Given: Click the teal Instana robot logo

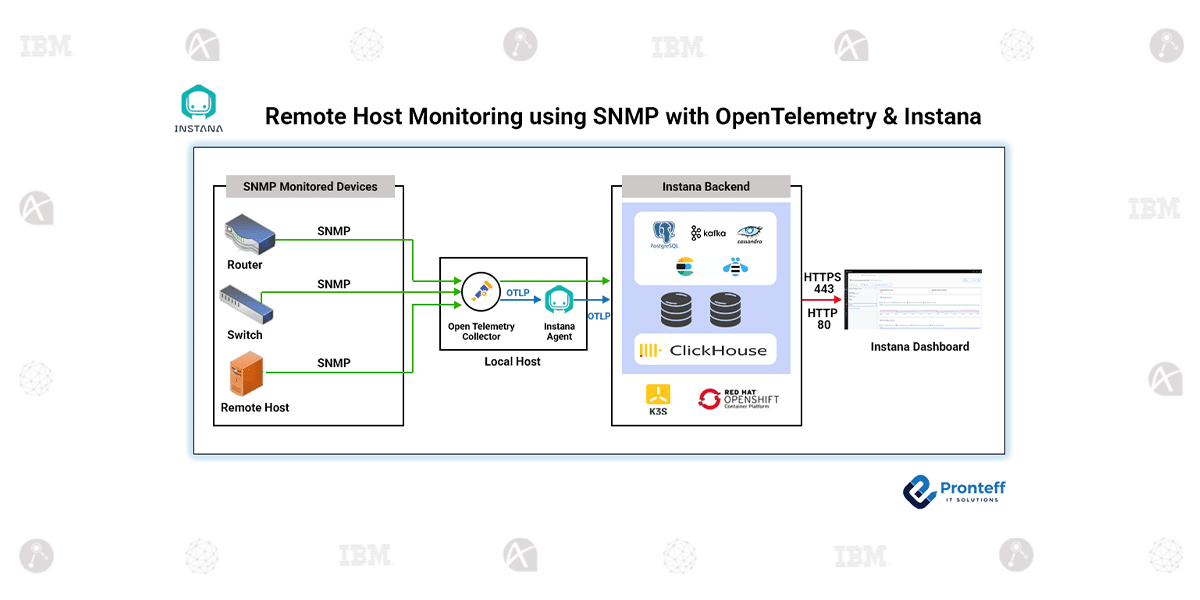Looking at the screenshot, I should [197, 101].
